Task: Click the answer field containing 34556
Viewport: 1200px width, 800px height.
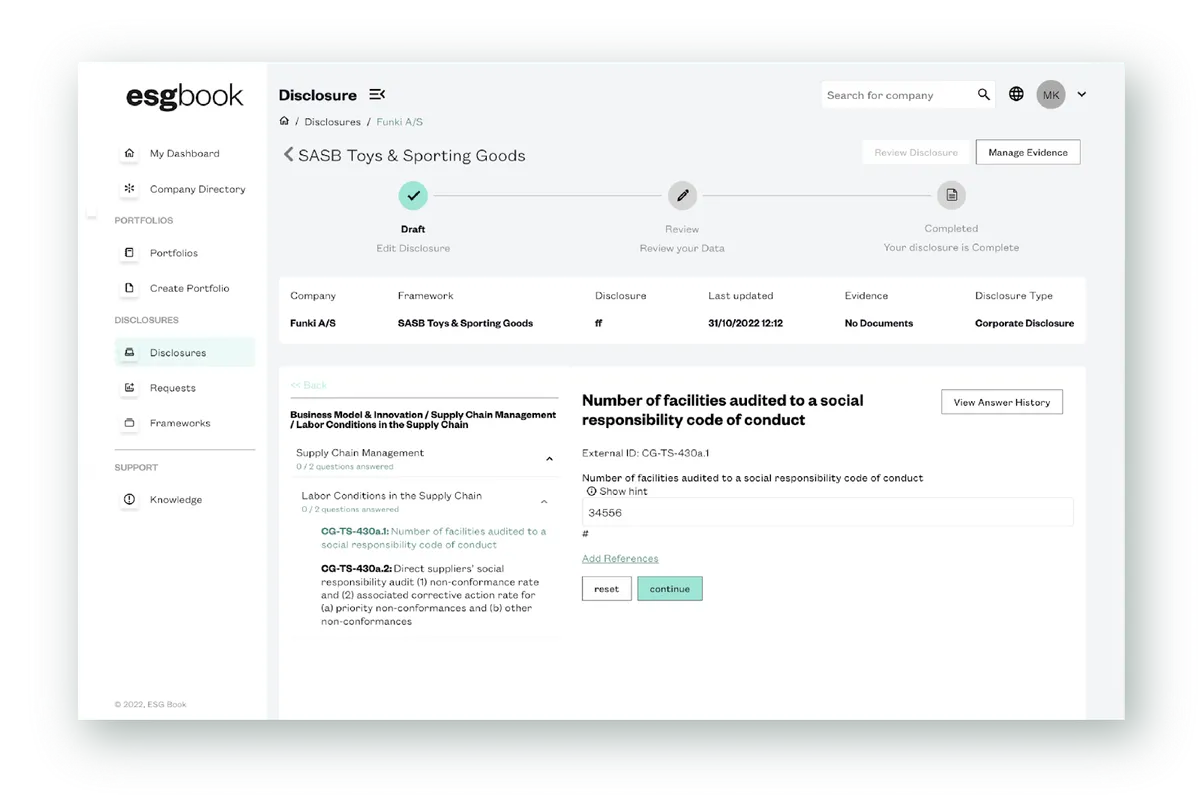Action: tap(828, 512)
